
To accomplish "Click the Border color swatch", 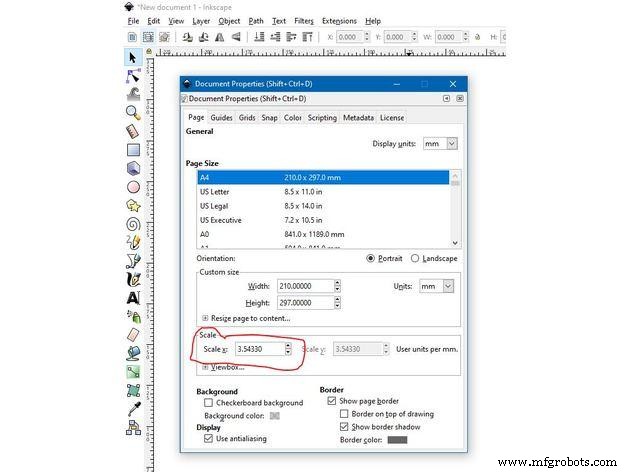I will click(x=397, y=439).
